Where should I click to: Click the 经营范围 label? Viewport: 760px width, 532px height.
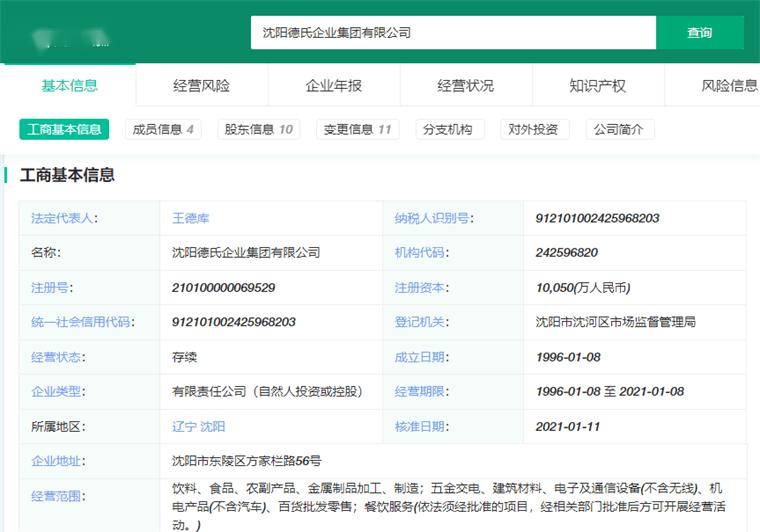coord(59,496)
